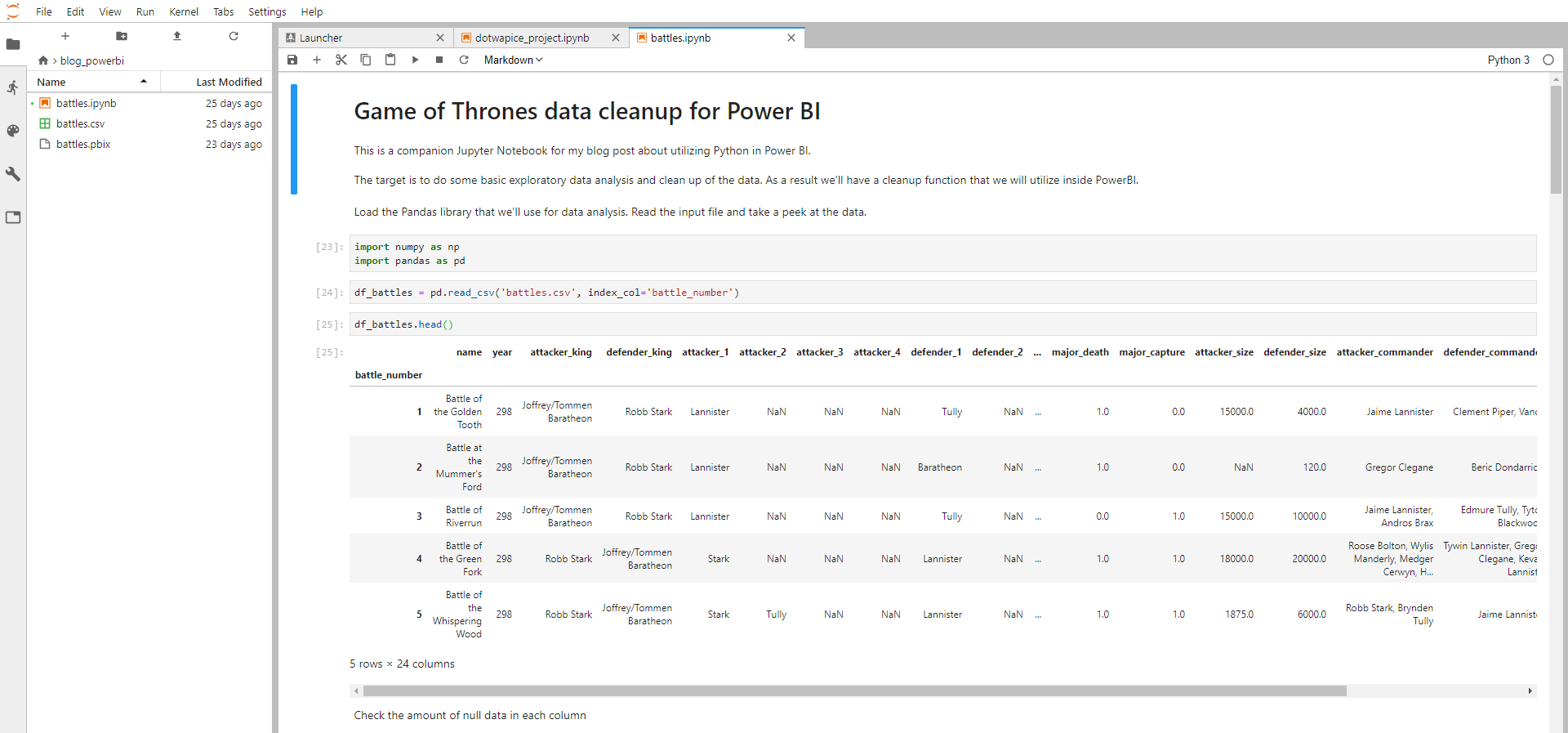Click the blog_powerbi breadcrumb folder
The image size is (1568, 733).
(92, 60)
